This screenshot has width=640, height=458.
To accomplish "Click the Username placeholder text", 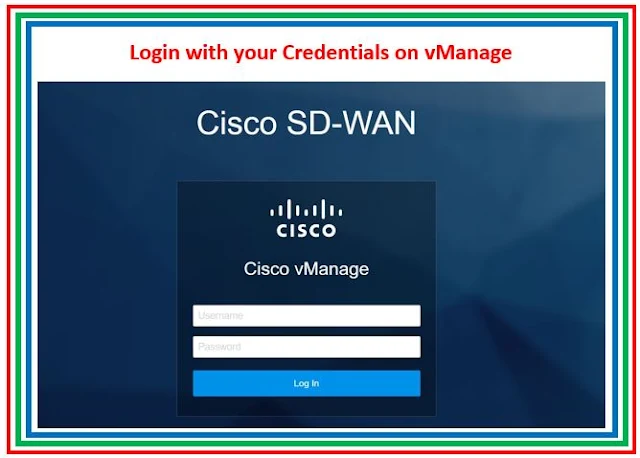I will 220,316.
